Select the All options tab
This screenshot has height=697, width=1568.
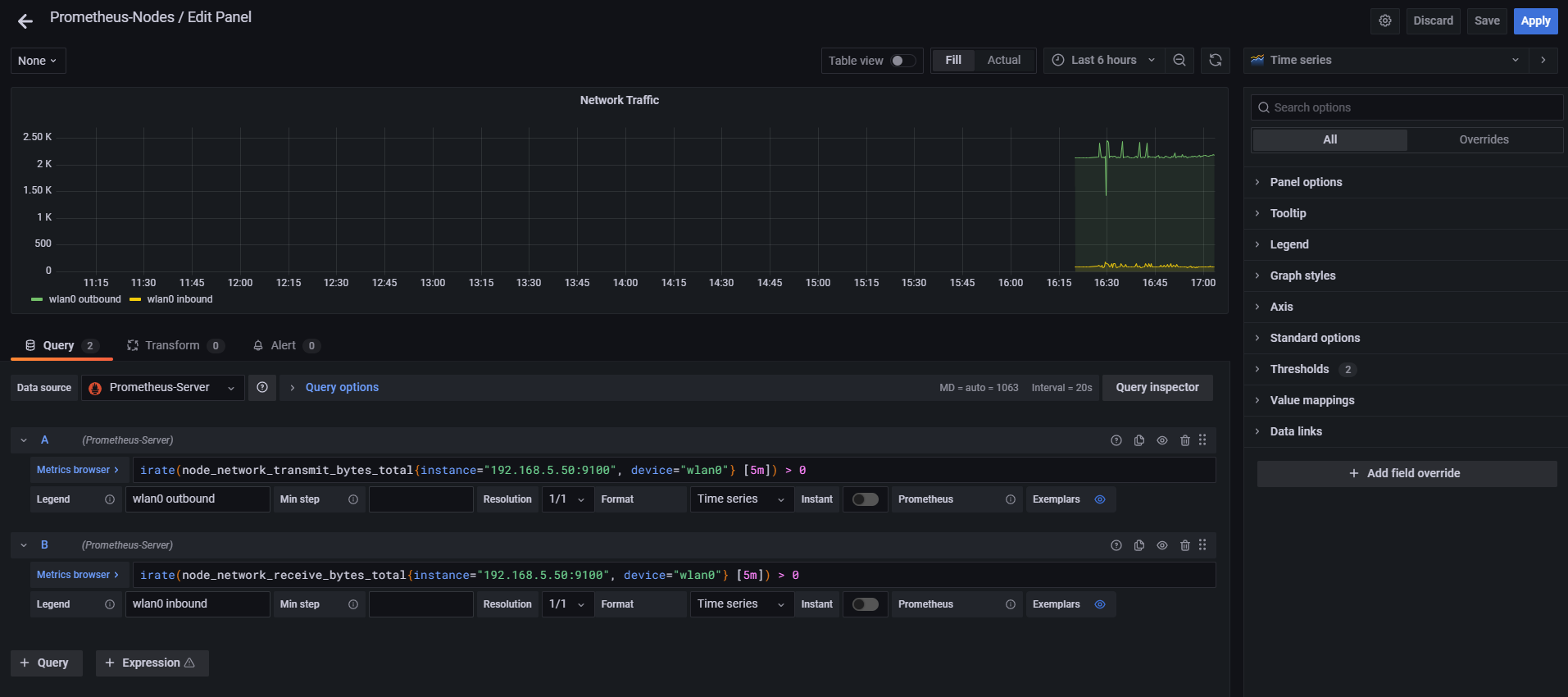click(x=1329, y=139)
